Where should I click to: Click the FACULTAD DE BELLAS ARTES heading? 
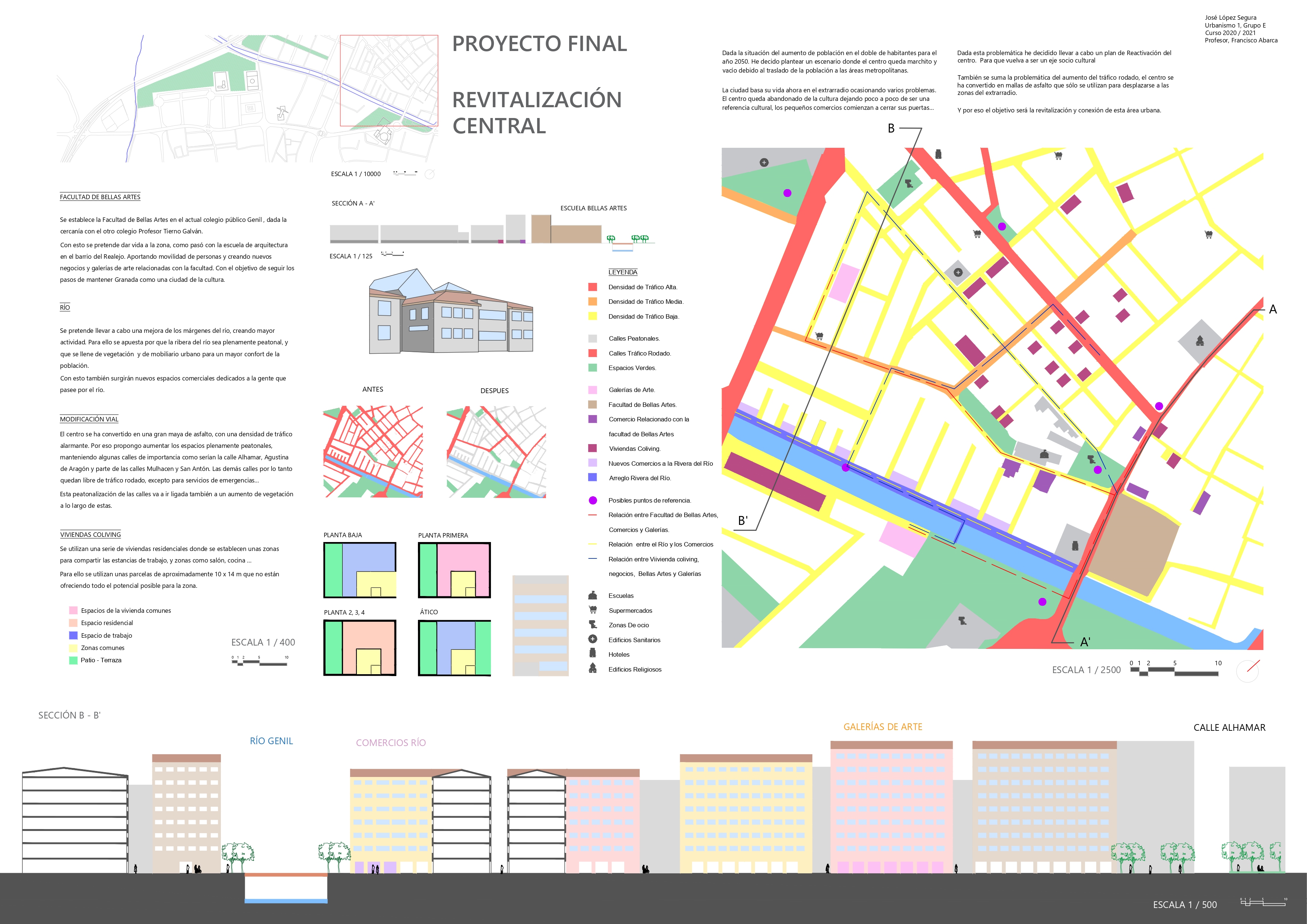click(100, 197)
